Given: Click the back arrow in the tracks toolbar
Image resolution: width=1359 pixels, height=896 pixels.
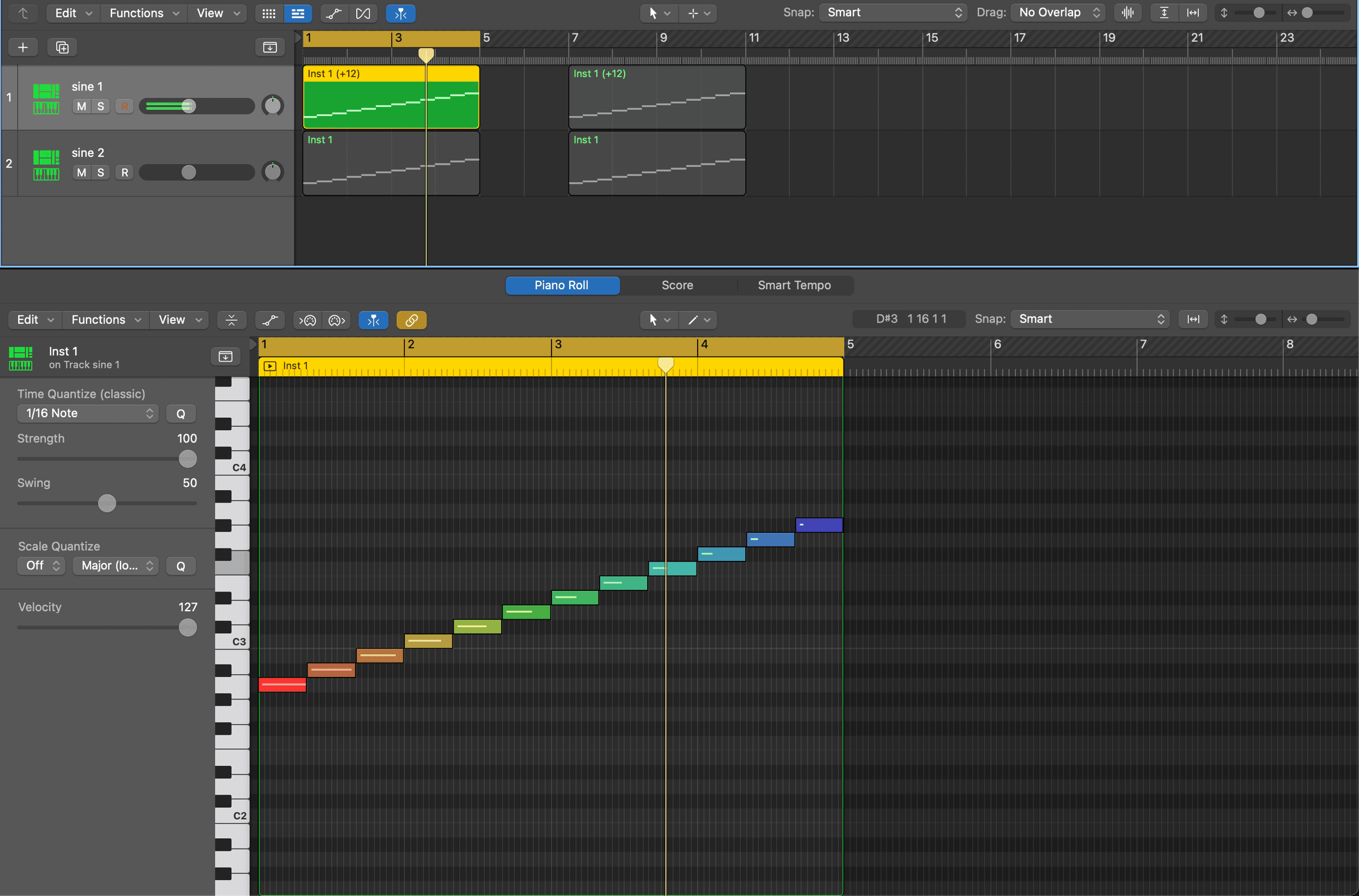Looking at the screenshot, I should (23, 13).
